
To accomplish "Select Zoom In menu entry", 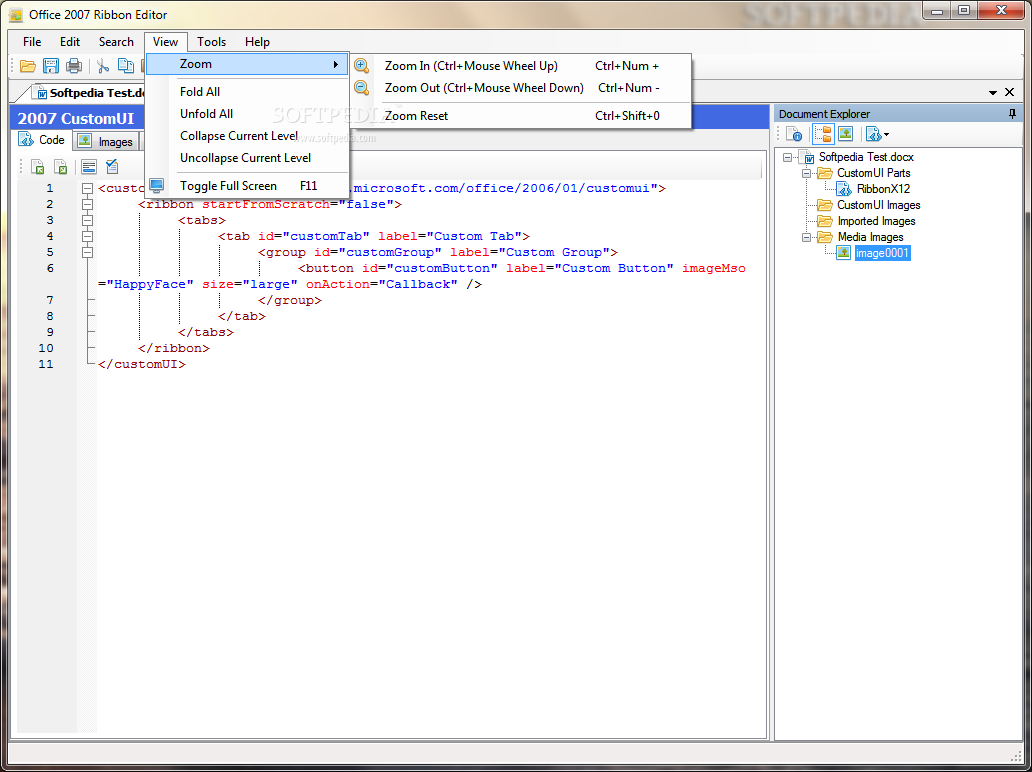I will point(521,66).
